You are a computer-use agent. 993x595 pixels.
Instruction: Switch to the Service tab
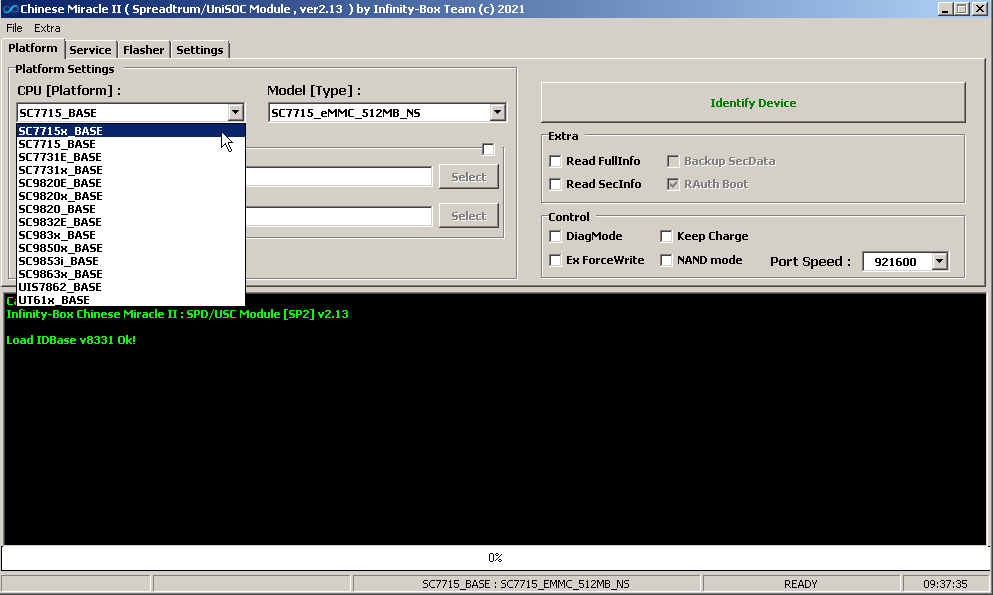90,50
